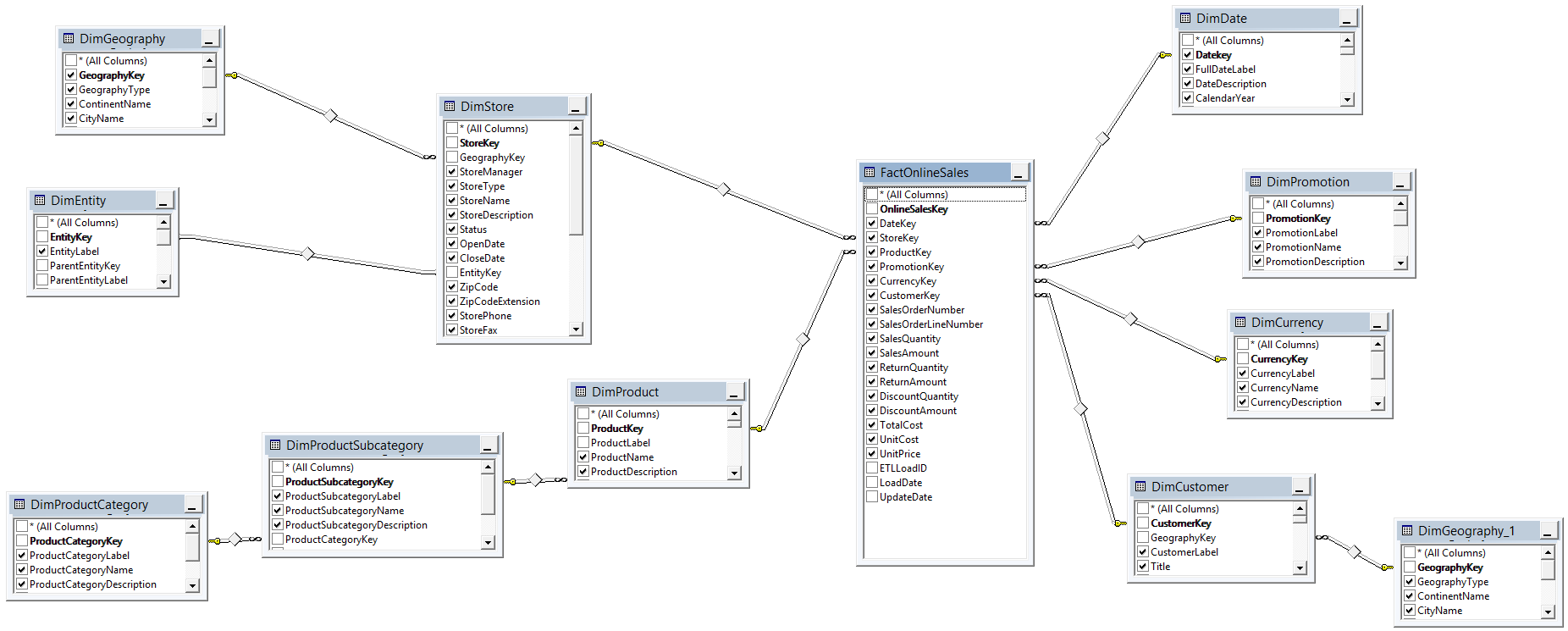
Task: Click the DimPromotion table icon
Action: pos(1256,181)
